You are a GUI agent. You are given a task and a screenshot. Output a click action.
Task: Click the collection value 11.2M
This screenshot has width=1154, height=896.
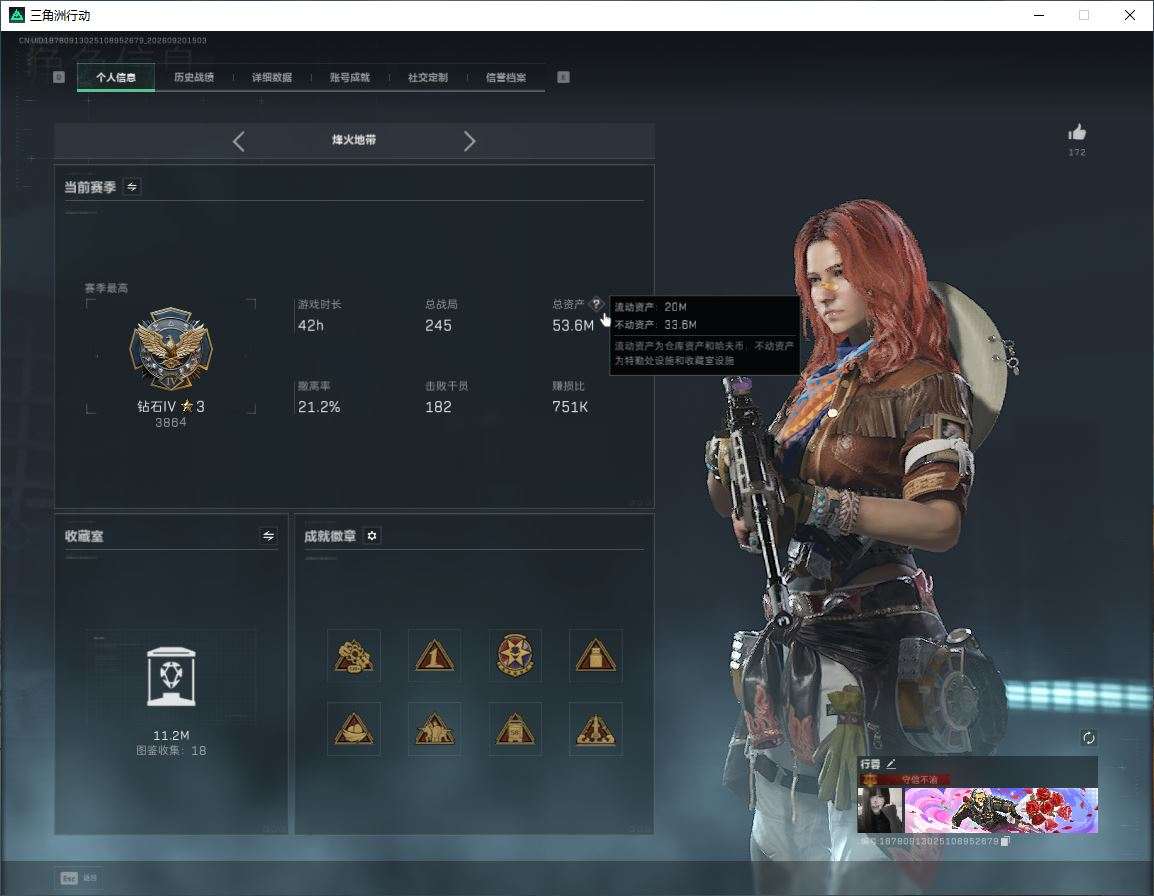click(x=171, y=736)
